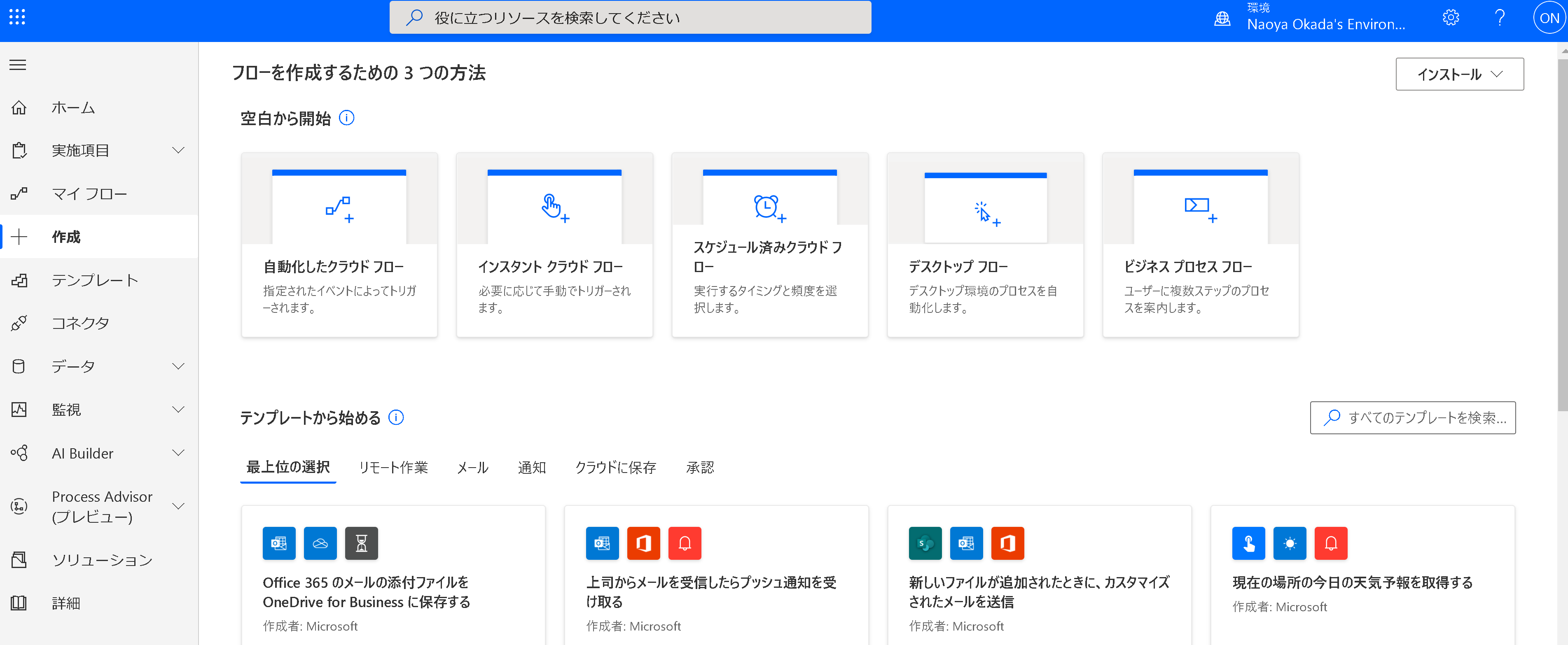Image resolution: width=1568 pixels, height=645 pixels.
Task: Open the 現在の場所の今日の天気予報を取得する template
Action: coord(1352,582)
